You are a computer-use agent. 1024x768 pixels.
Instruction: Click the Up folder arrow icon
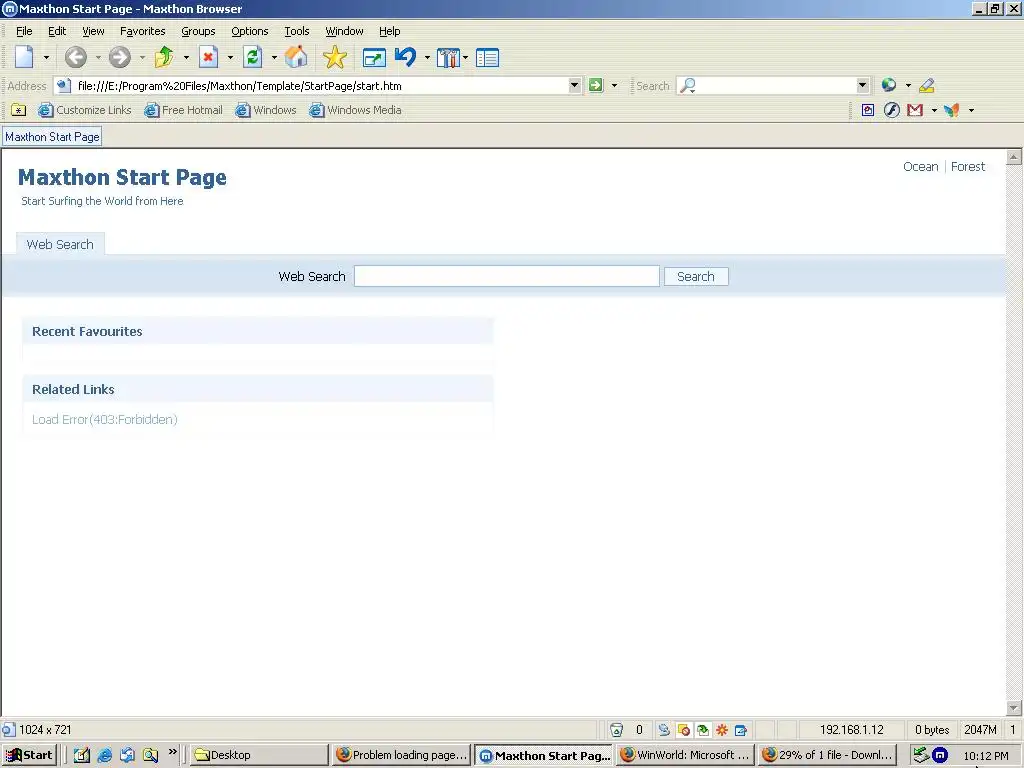pos(164,57)
